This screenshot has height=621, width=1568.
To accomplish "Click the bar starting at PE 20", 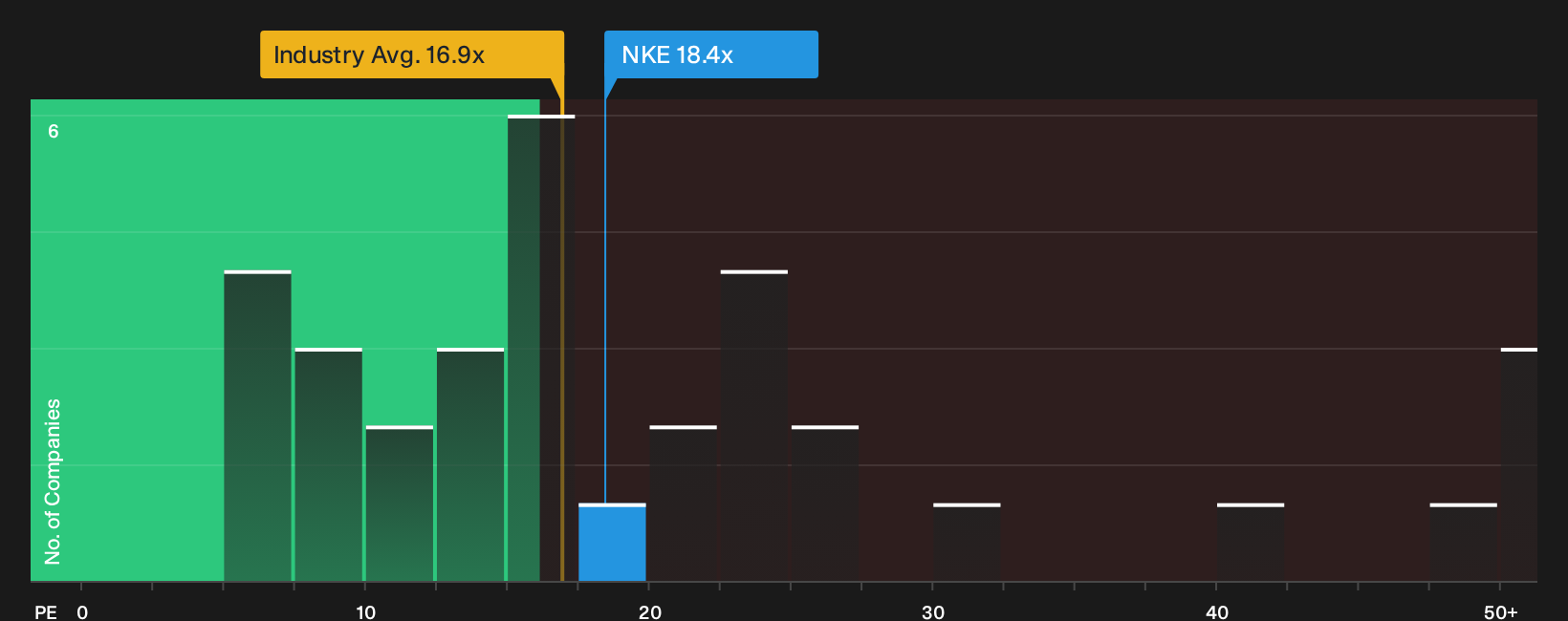I will [x=683, y=503].
